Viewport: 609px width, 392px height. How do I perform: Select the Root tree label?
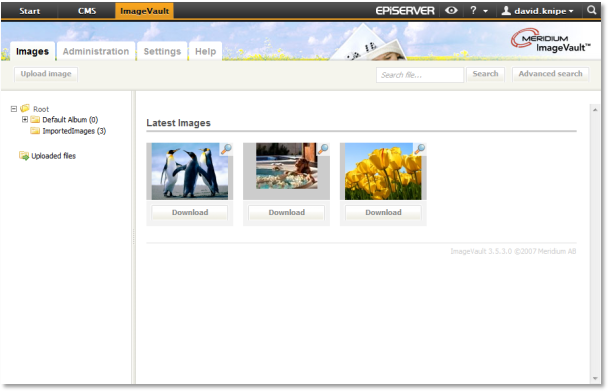point(41,109)
